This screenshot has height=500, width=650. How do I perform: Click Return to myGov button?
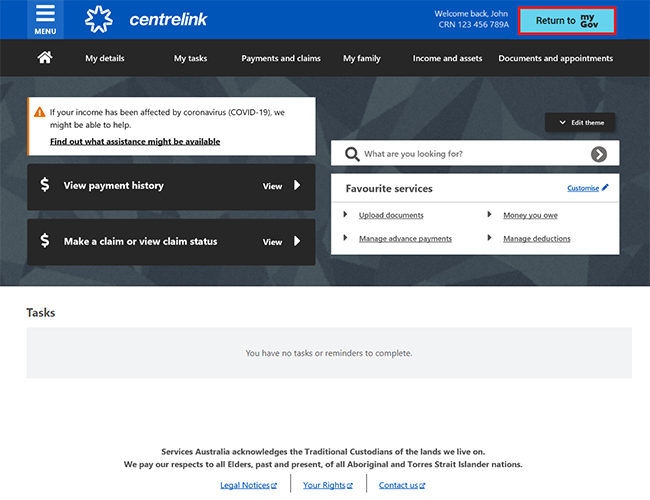(x=567, y=21)
